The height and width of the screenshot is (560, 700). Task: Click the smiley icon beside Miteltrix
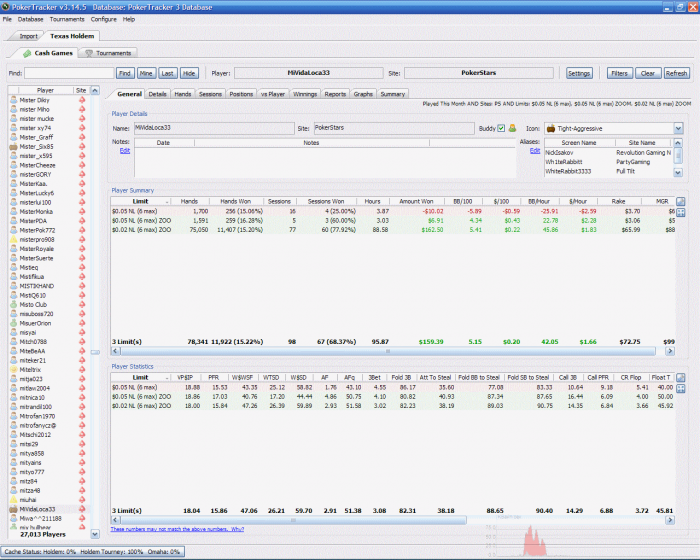coord(14,370)
